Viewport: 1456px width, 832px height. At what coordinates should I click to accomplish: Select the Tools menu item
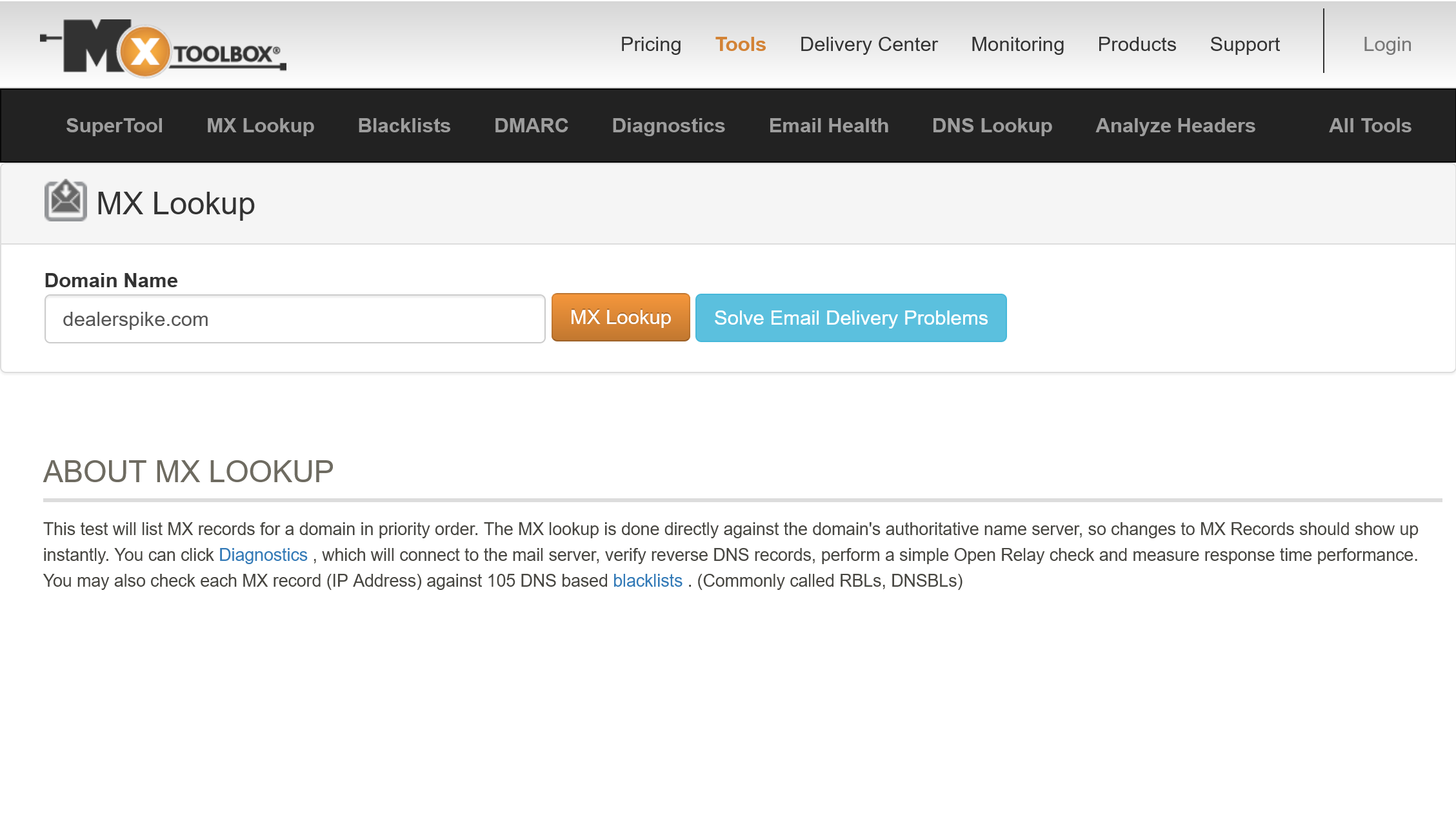coord(740,44)
